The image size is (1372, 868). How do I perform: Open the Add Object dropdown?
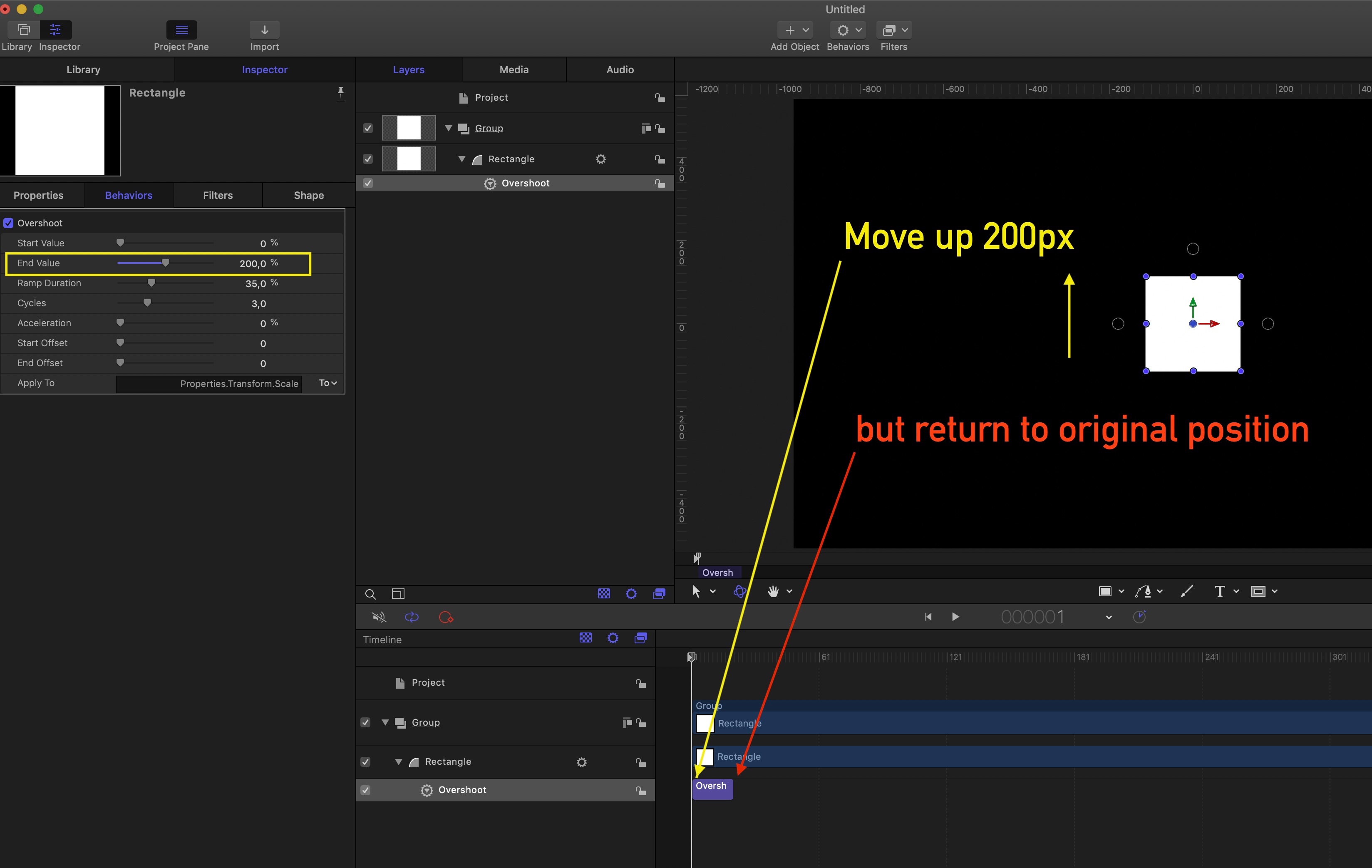[x=795, y=30]
